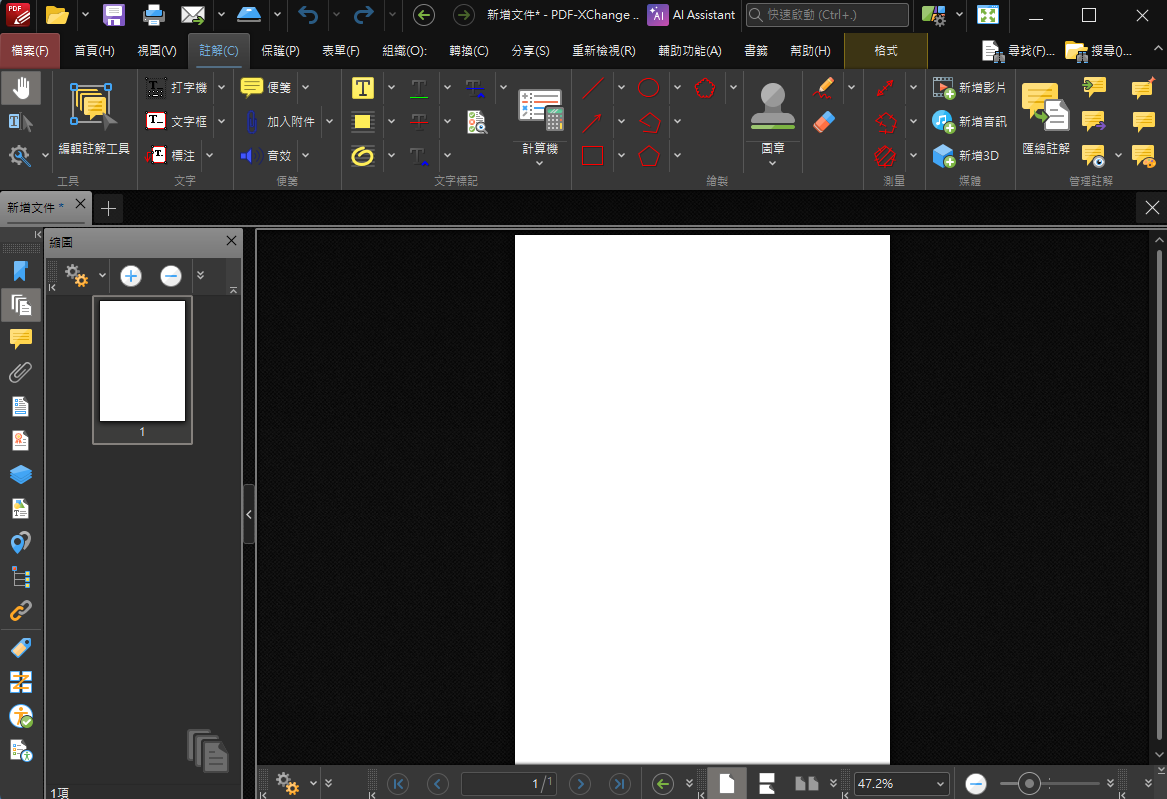
Task: Open the AI Assistant
Action: tap(691, 15)
